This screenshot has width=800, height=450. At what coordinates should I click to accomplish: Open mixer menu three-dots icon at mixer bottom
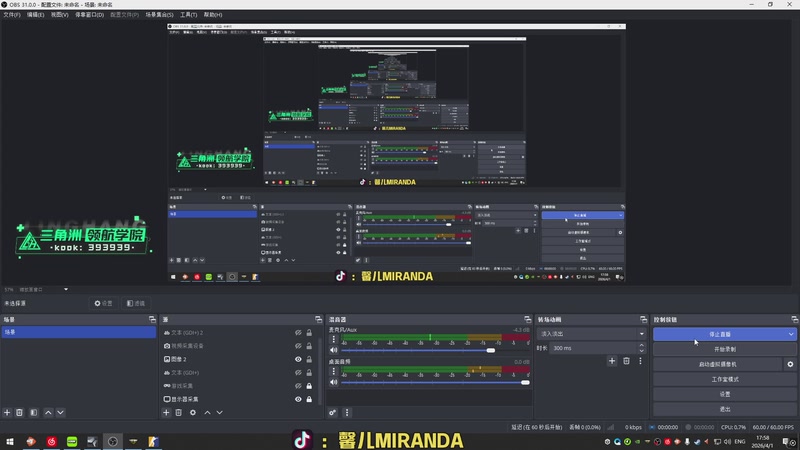(x=347, y=412)
